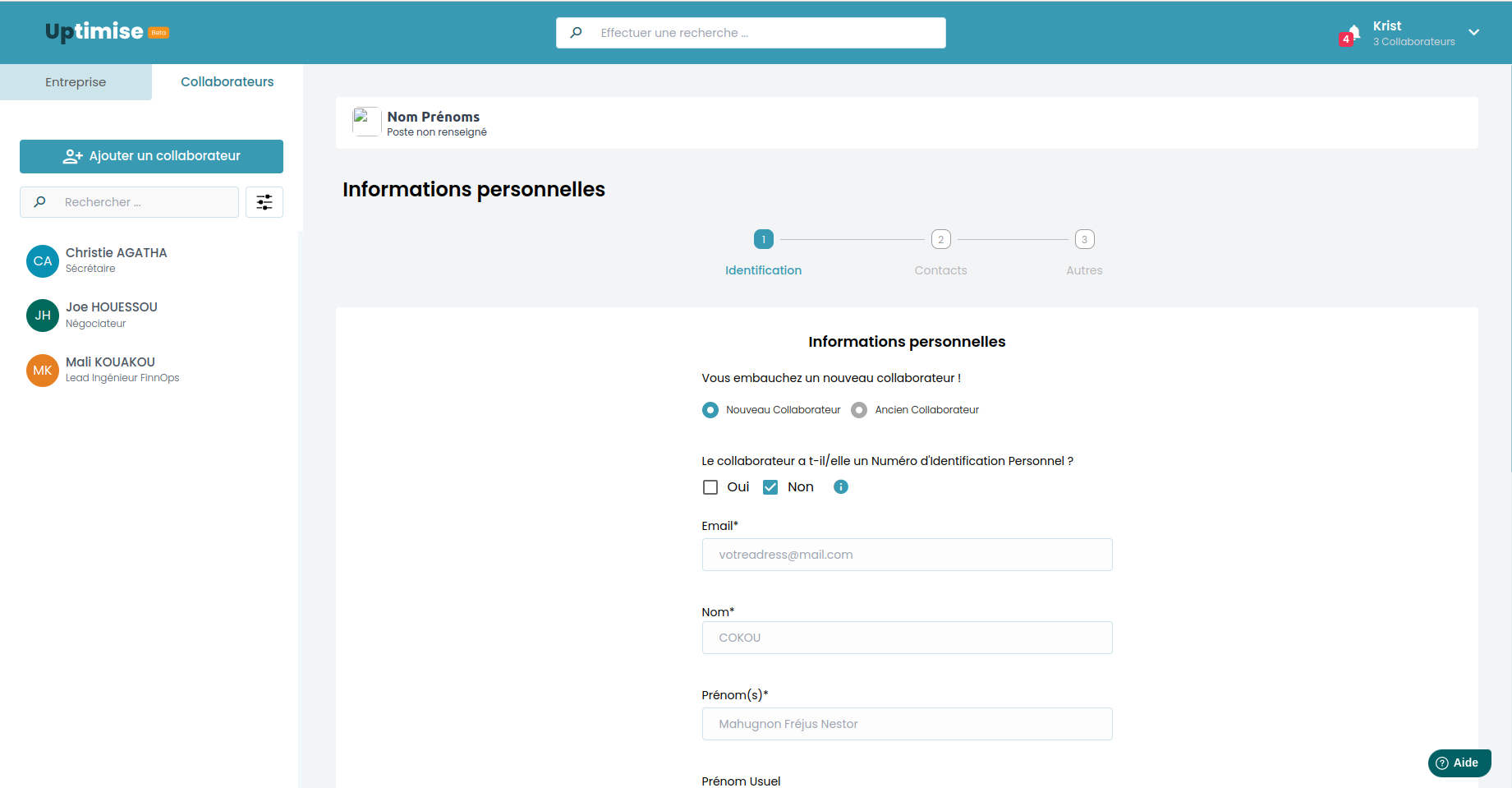This screenshot has width=1512, height=788.
Task: Click the profile photo placeholder
Action: pyautogui.click(x=366, y=122)
